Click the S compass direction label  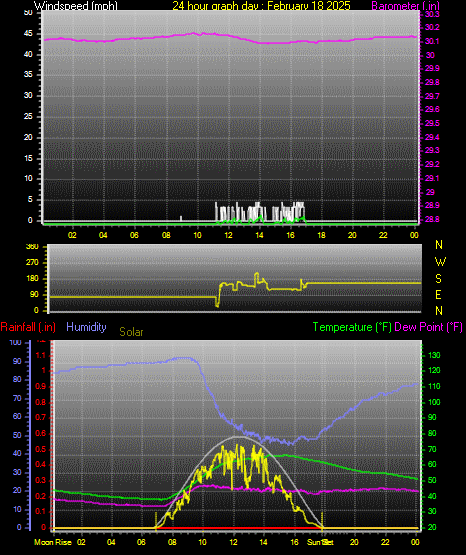438,279
